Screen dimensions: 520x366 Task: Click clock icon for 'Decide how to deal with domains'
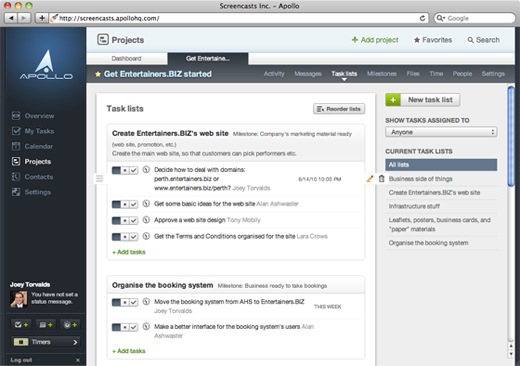[146, 170]
